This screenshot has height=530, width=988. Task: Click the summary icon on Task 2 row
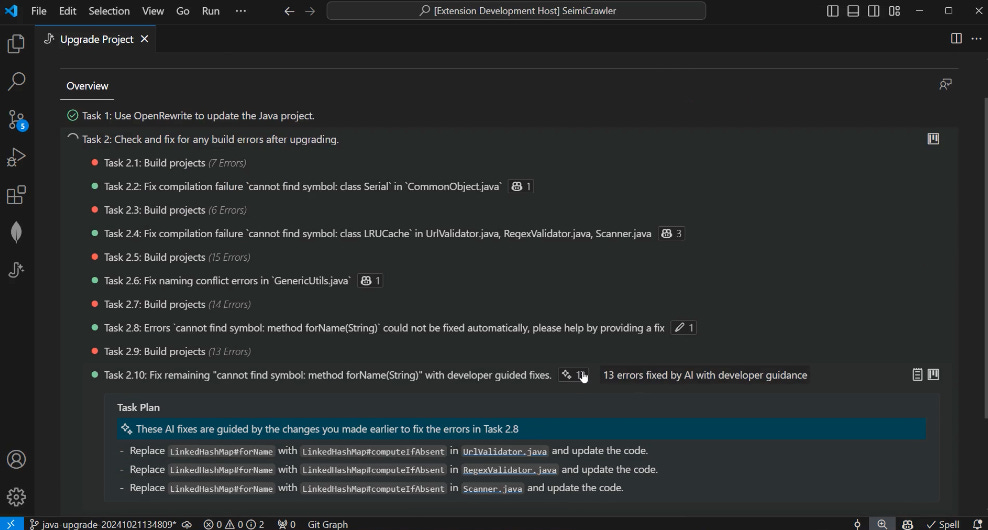tap(933, 139)
